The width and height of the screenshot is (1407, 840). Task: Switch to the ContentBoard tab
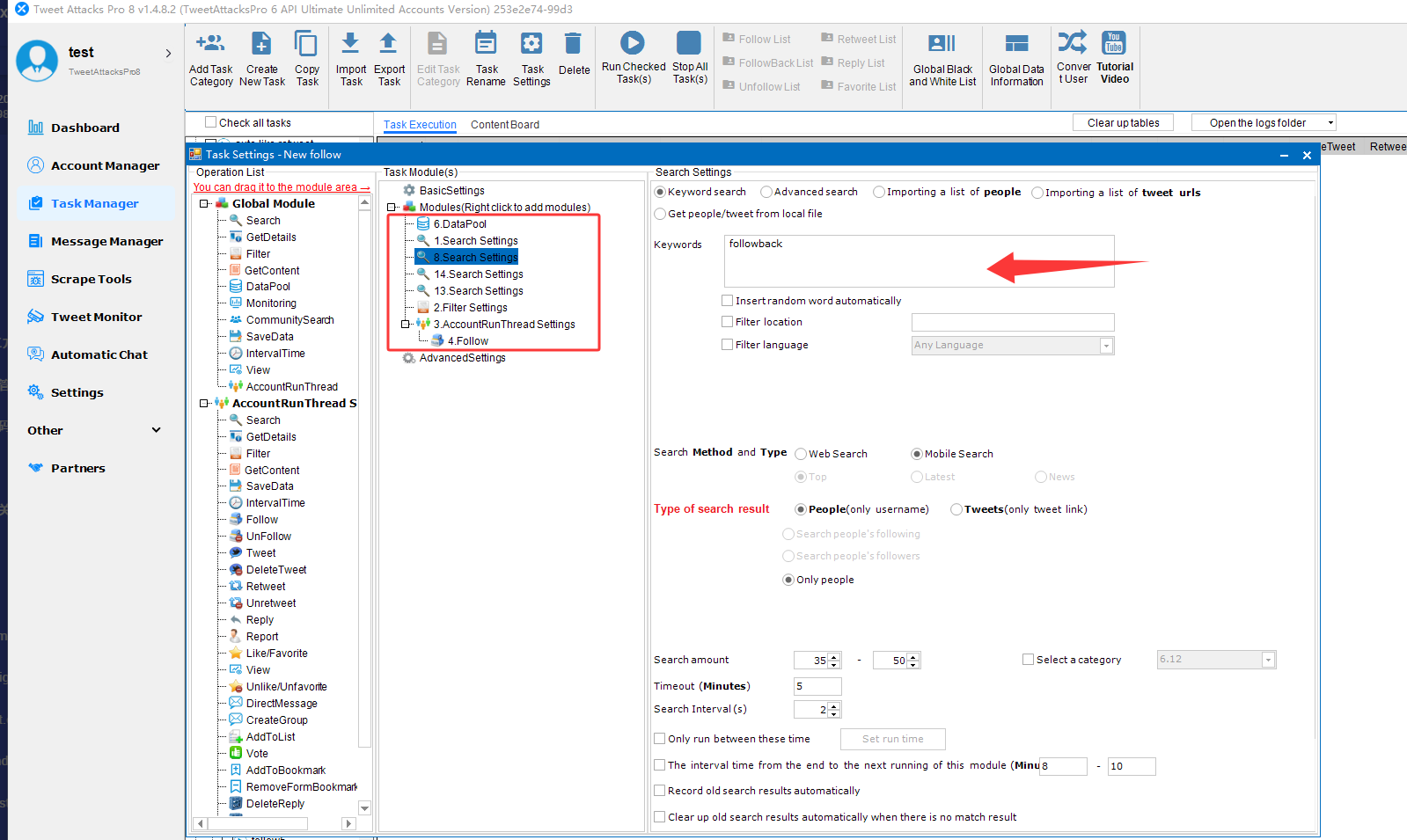click(x=505, y=125)
